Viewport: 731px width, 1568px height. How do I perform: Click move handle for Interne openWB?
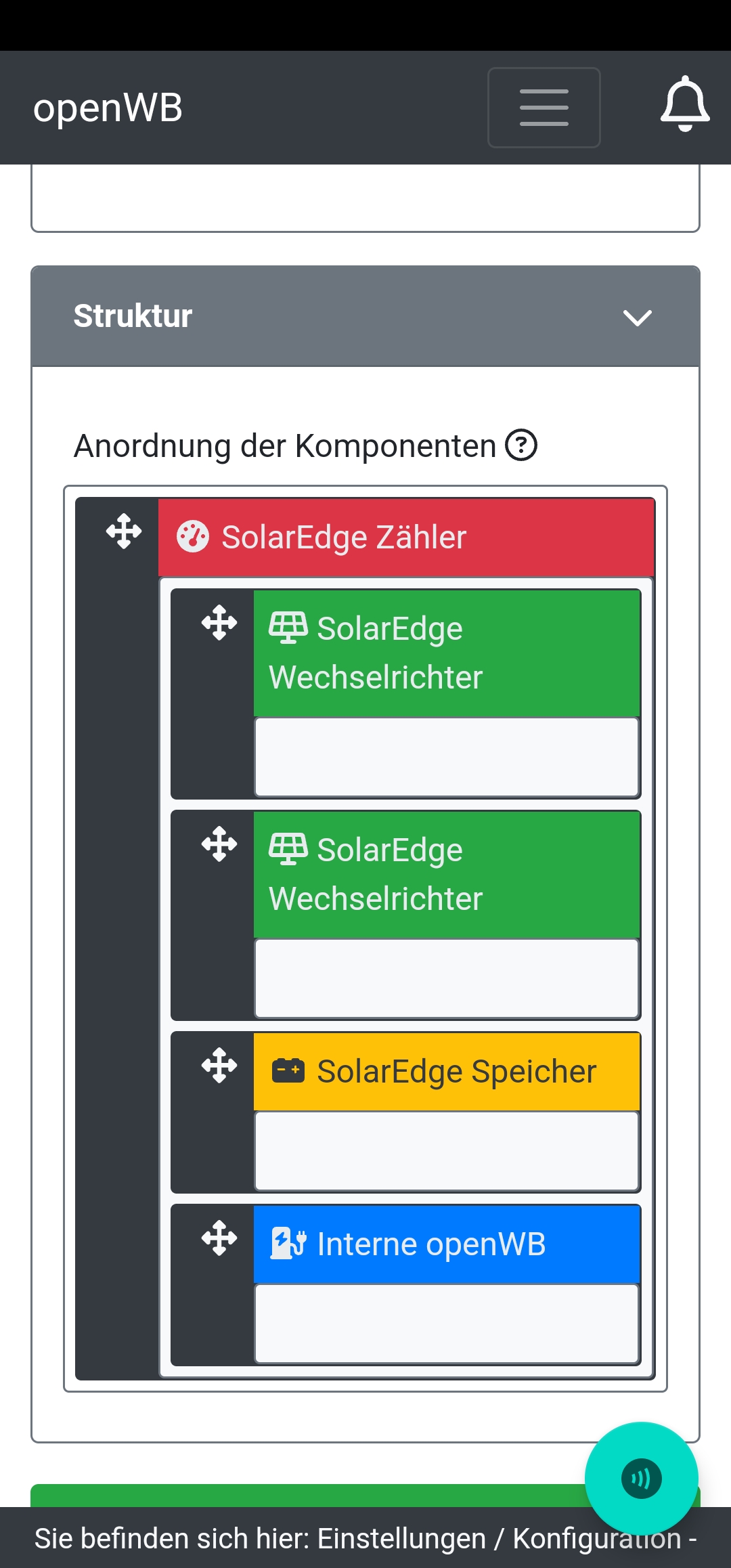click(x=219, y=1238)
